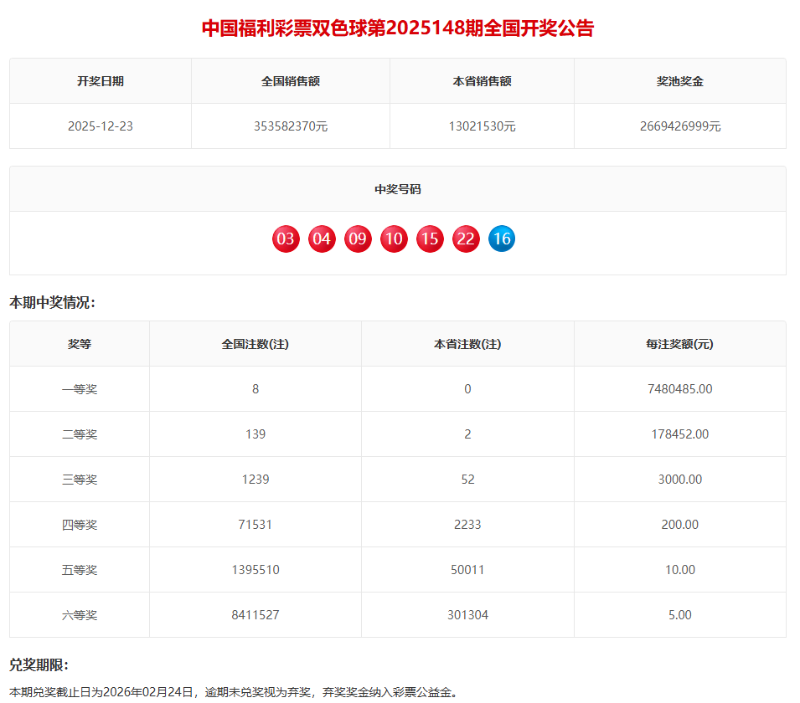Click the red ball numbered 15
The image size is (800, 703).
coord(430,239)
